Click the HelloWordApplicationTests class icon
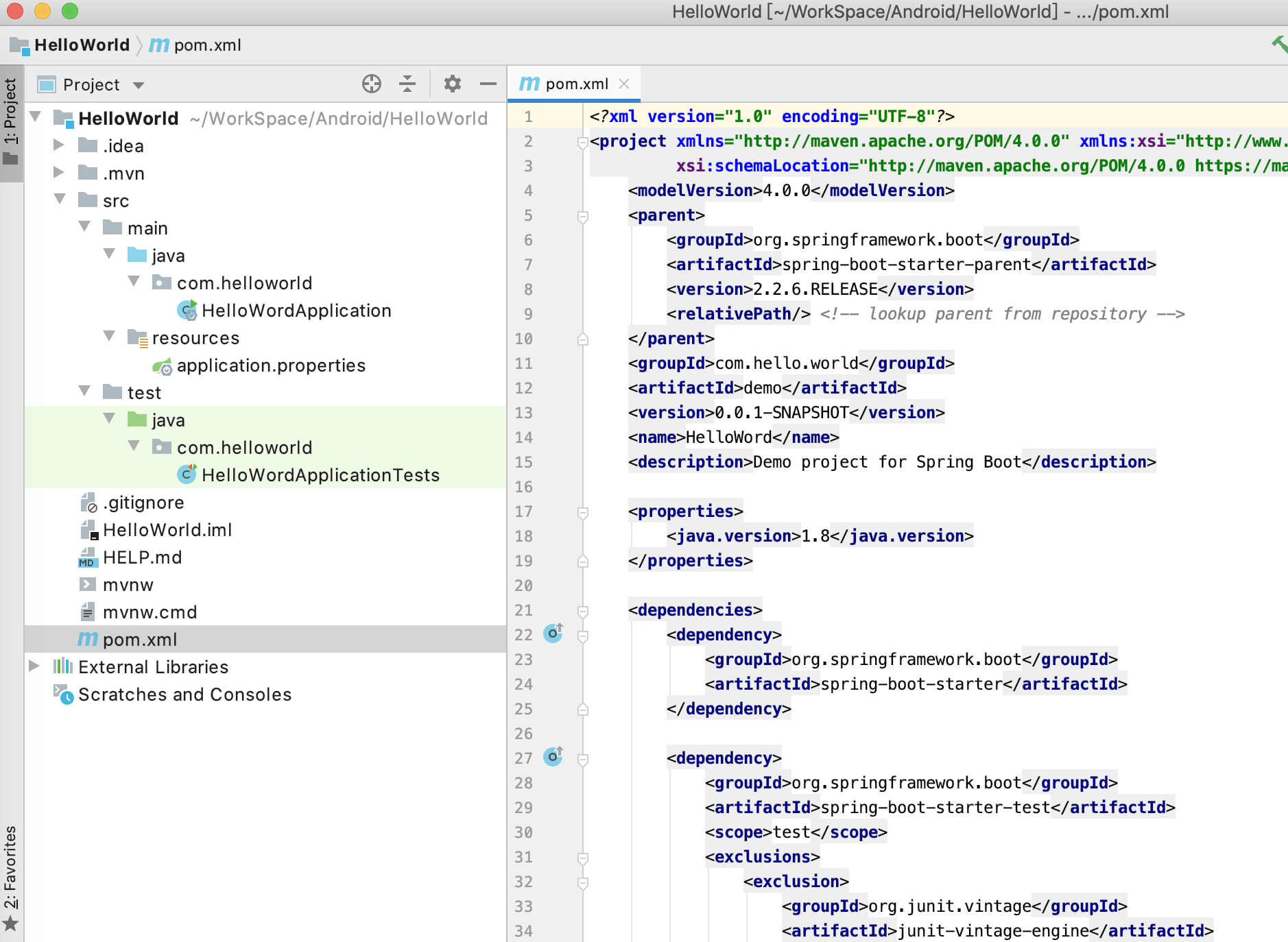Image resolution: width=1288 pixels, height=942 pixels. [x=187, y=474]
